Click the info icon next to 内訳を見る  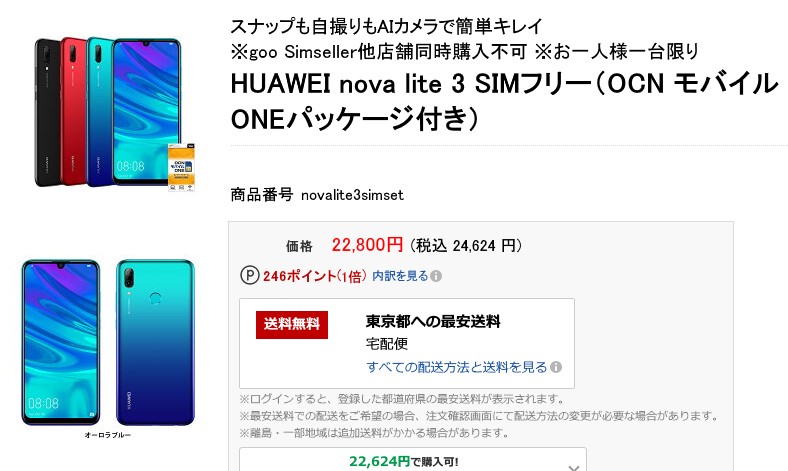[x=436, y=276]
